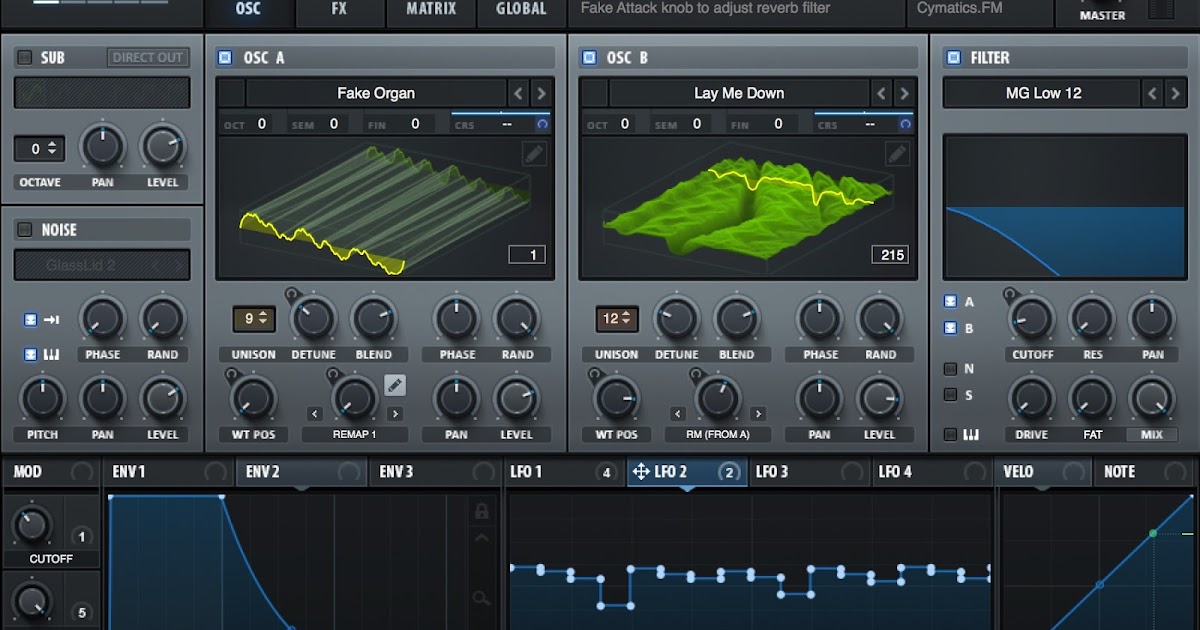
Task: Click the SUB DIRECT OUT button
Action: click(x=148, y=58)
